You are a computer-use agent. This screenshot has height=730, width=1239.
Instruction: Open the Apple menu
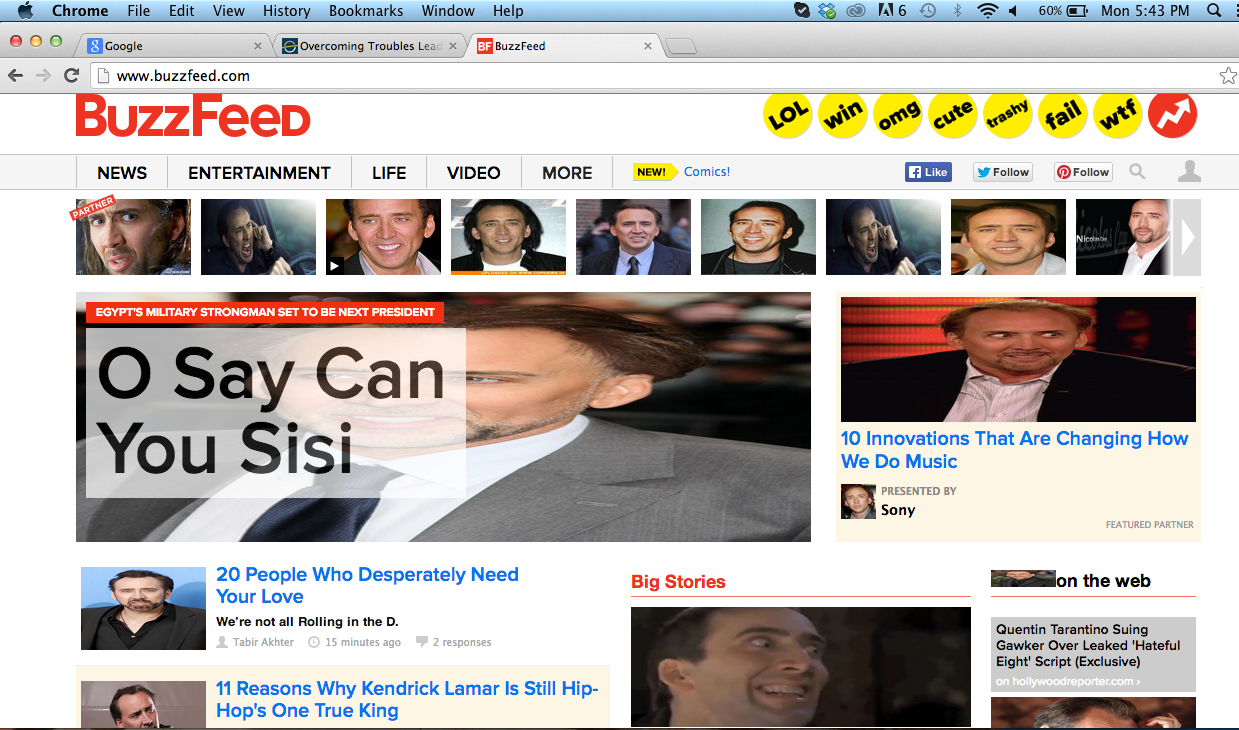pos(25,11)
